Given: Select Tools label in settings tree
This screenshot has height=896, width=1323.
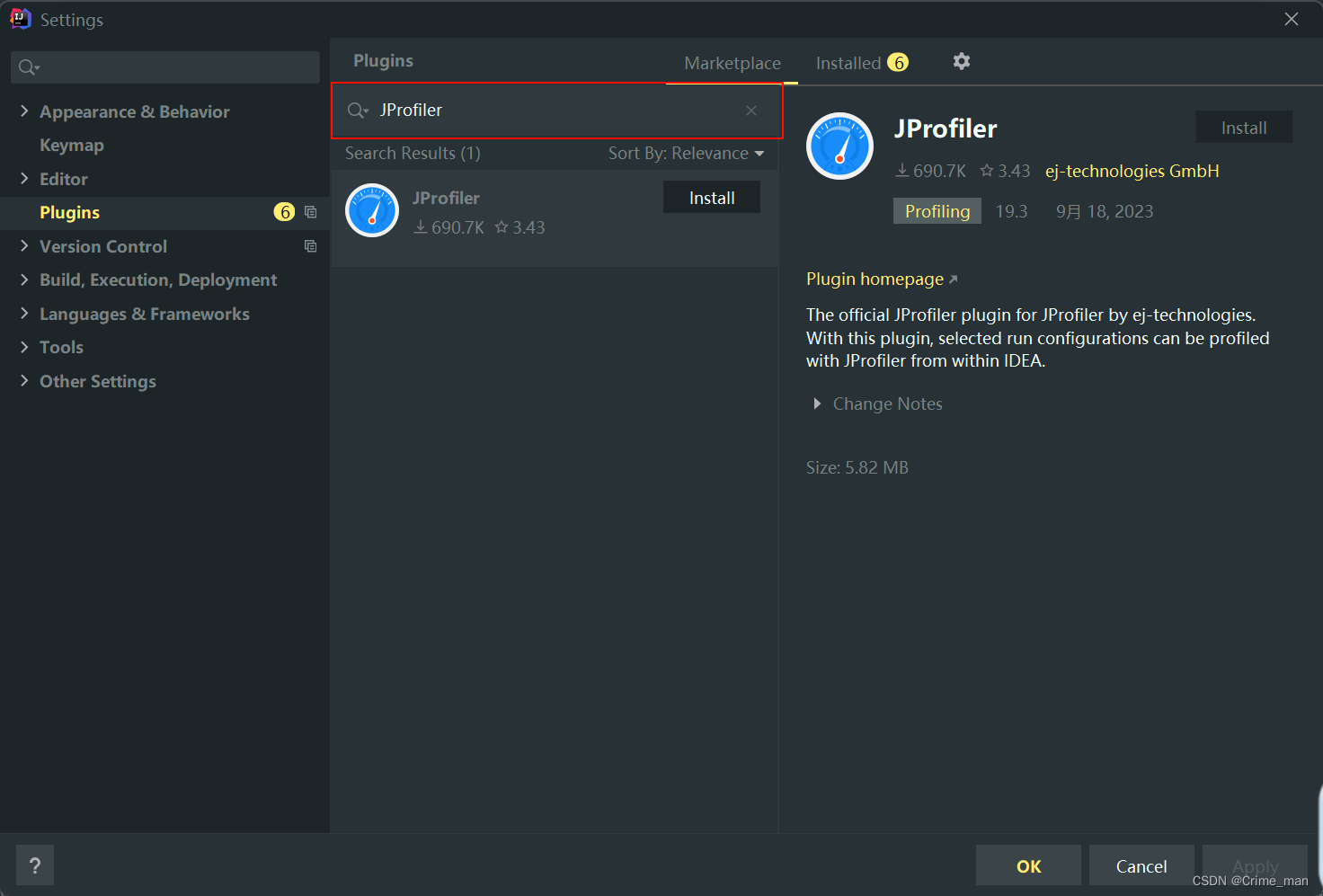Looking at the screenshot, I should tap(61, 347).
